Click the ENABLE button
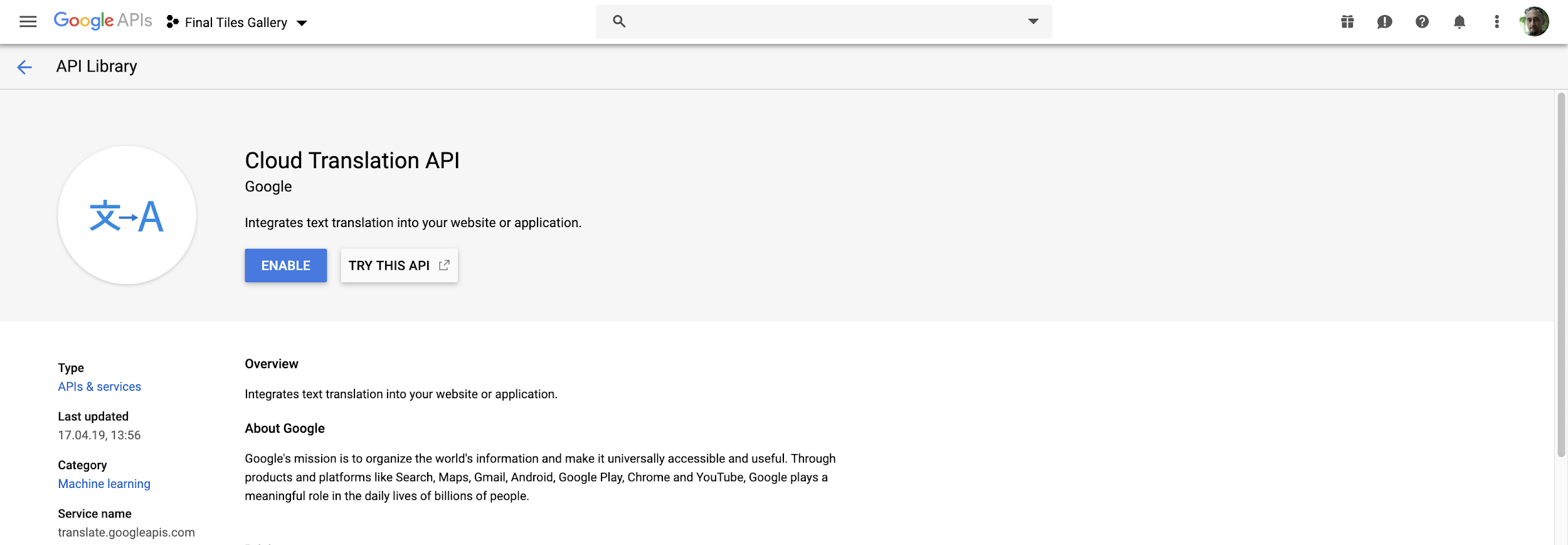Screen dimensions: 1568x545 [x=285, y=265]
